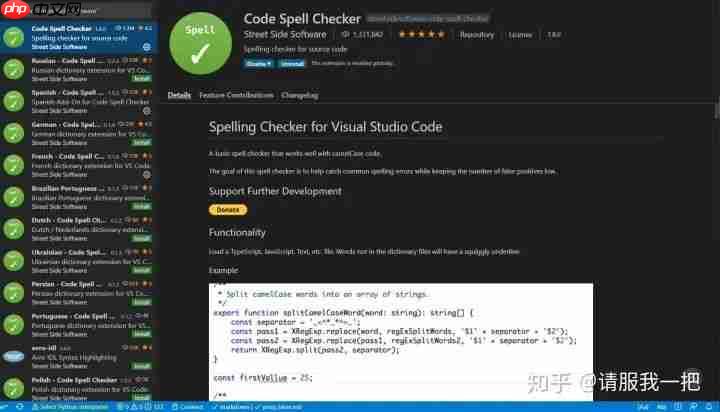
Task: Click 'Support Further Development' heading
Action: pos(275,191)
